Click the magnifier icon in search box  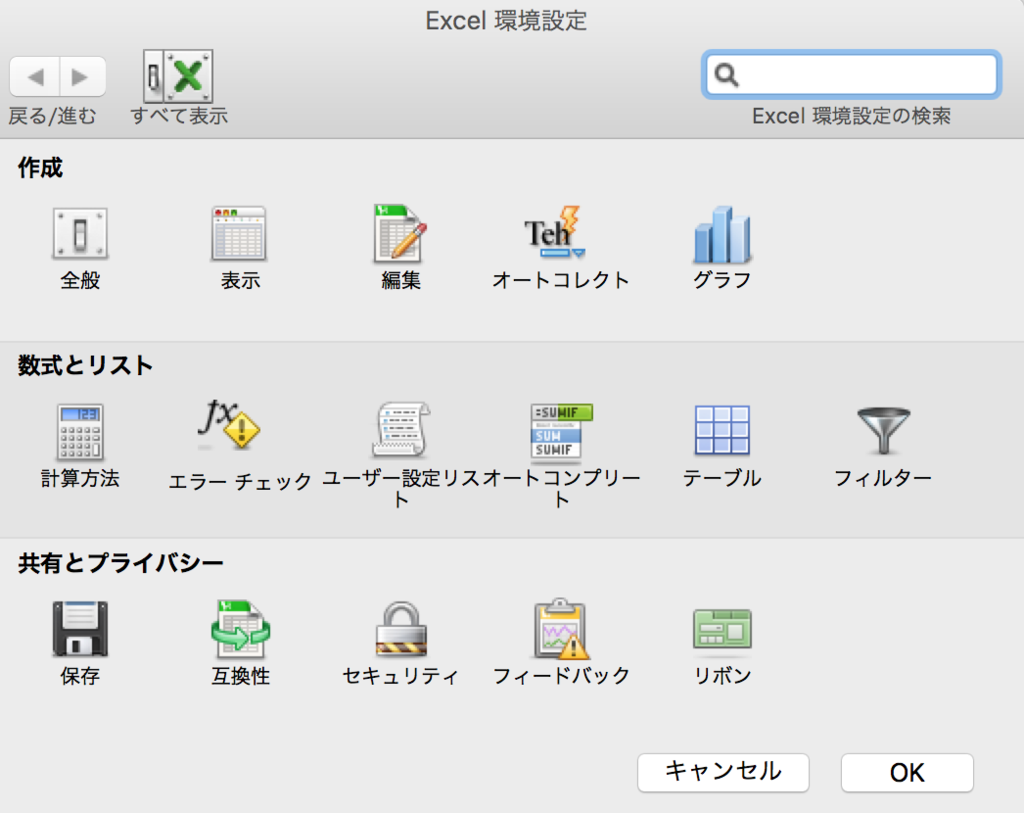coord(726,74)
